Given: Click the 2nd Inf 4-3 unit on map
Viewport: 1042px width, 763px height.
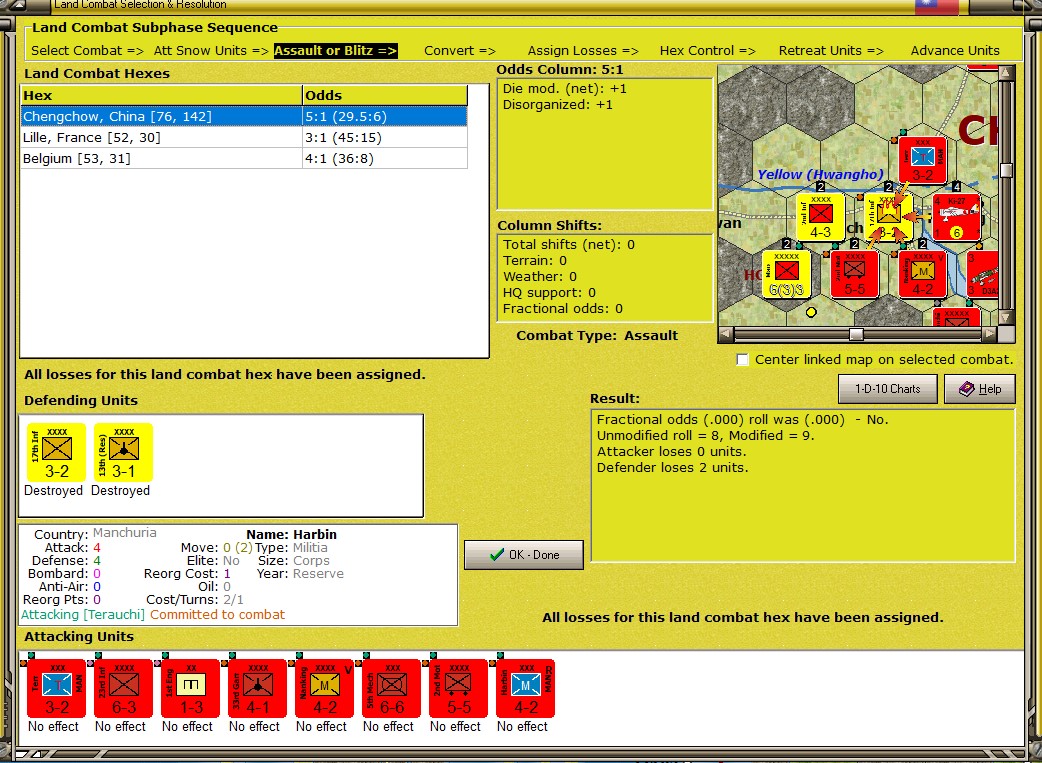Looking at the screenshot, I should (x=821, y=217).
